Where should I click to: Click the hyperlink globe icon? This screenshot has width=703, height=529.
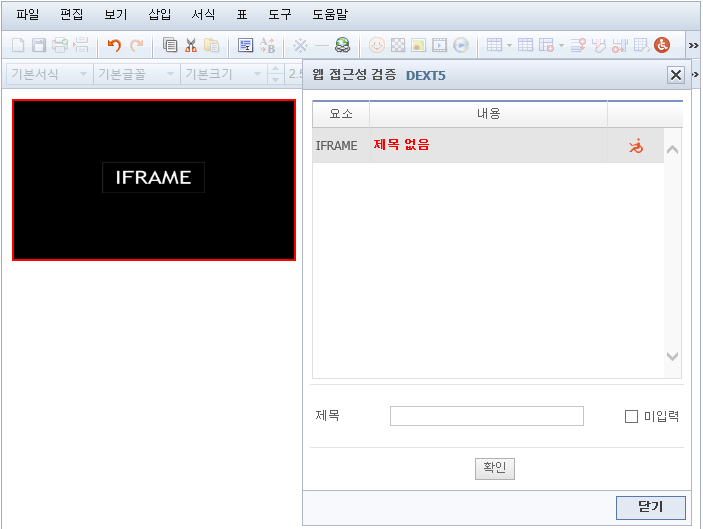click(343, 45)
